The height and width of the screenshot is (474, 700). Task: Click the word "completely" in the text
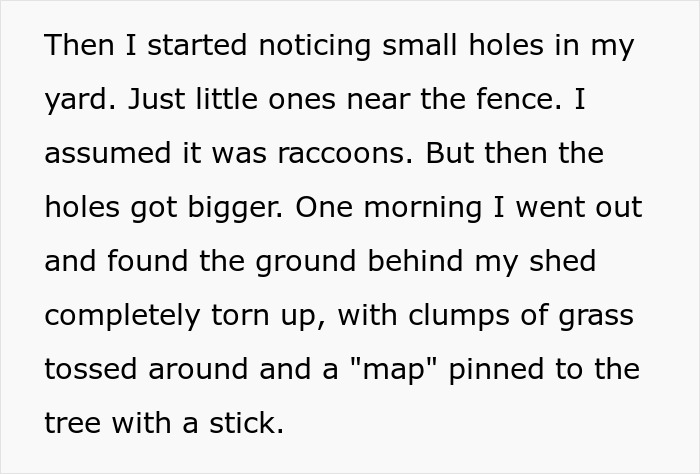coord(122,316)
